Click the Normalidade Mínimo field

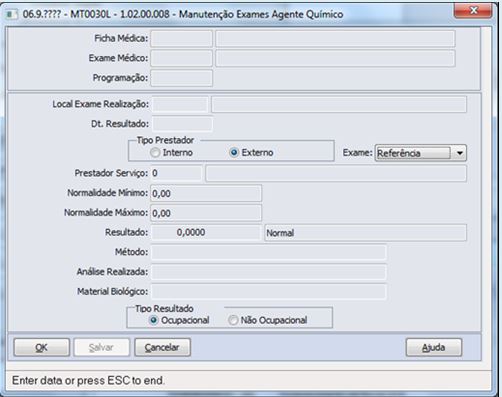[206, 193]
